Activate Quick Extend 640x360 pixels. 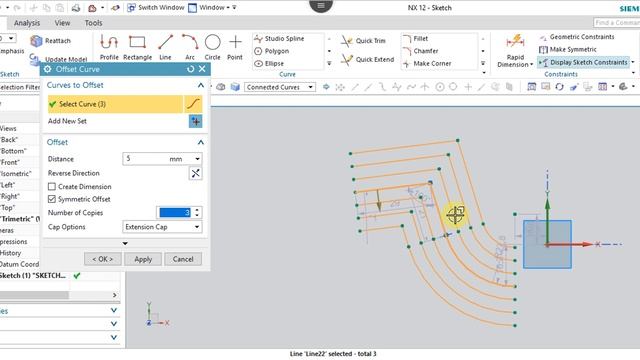[368, 60]
